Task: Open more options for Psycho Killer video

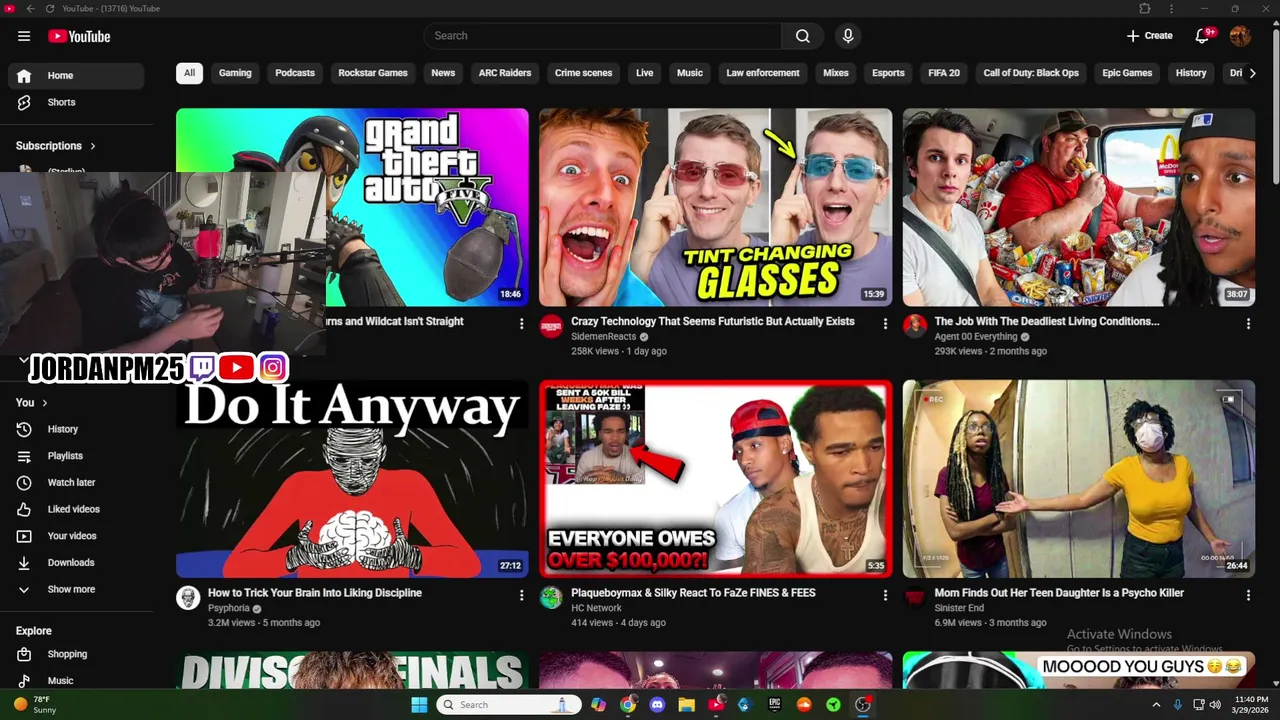Action: 1248,595
